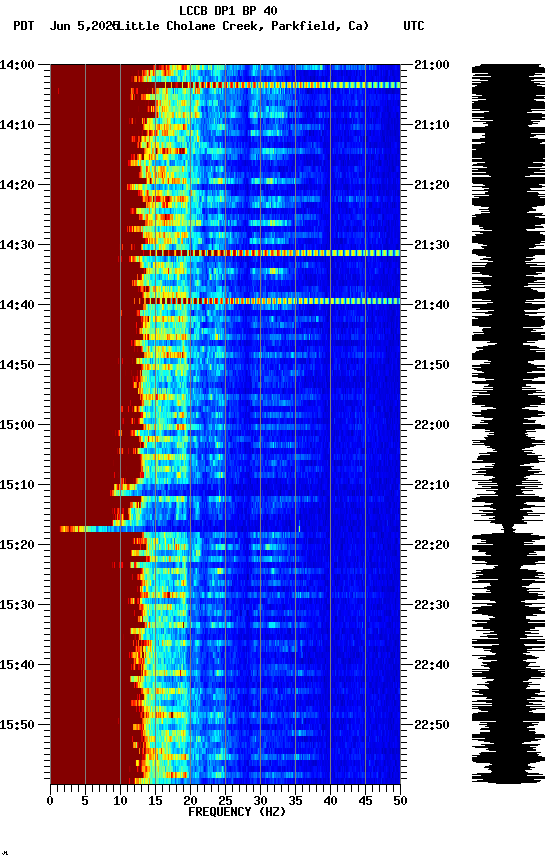
Task: Click the '20' frequency axis label
Action: tap(190, 801)
